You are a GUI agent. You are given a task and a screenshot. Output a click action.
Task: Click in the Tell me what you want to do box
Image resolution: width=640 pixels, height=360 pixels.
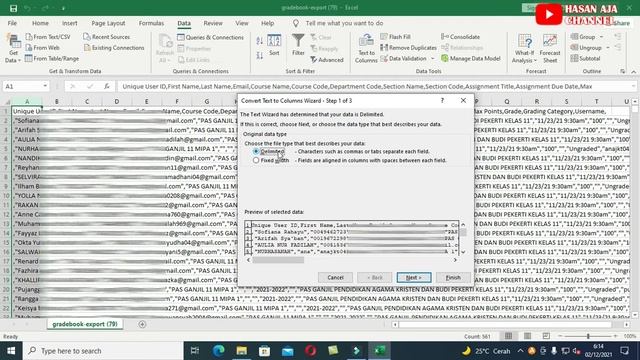(x=344, y=23)
